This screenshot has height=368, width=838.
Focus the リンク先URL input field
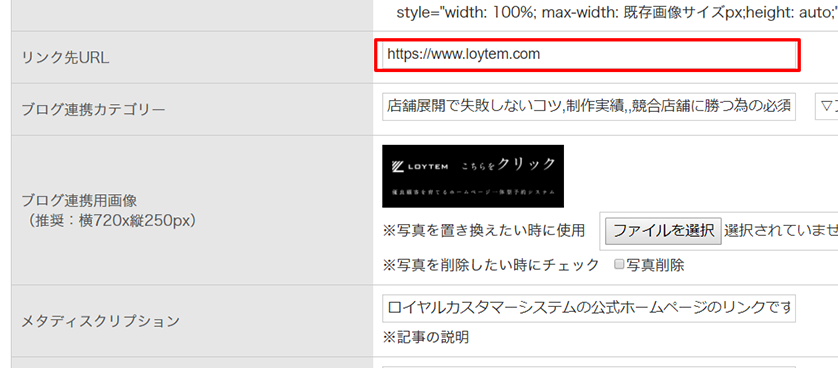(x=589, y=54)
